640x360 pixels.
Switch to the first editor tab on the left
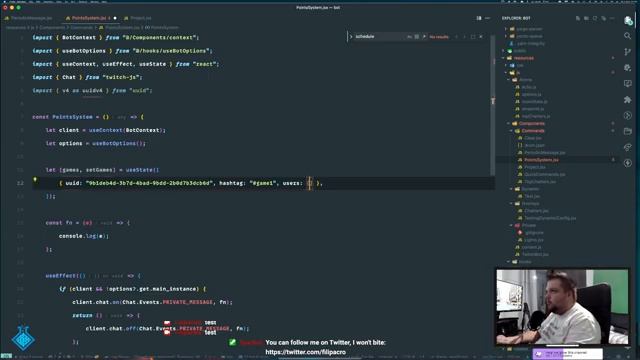(x=31, y=18)
